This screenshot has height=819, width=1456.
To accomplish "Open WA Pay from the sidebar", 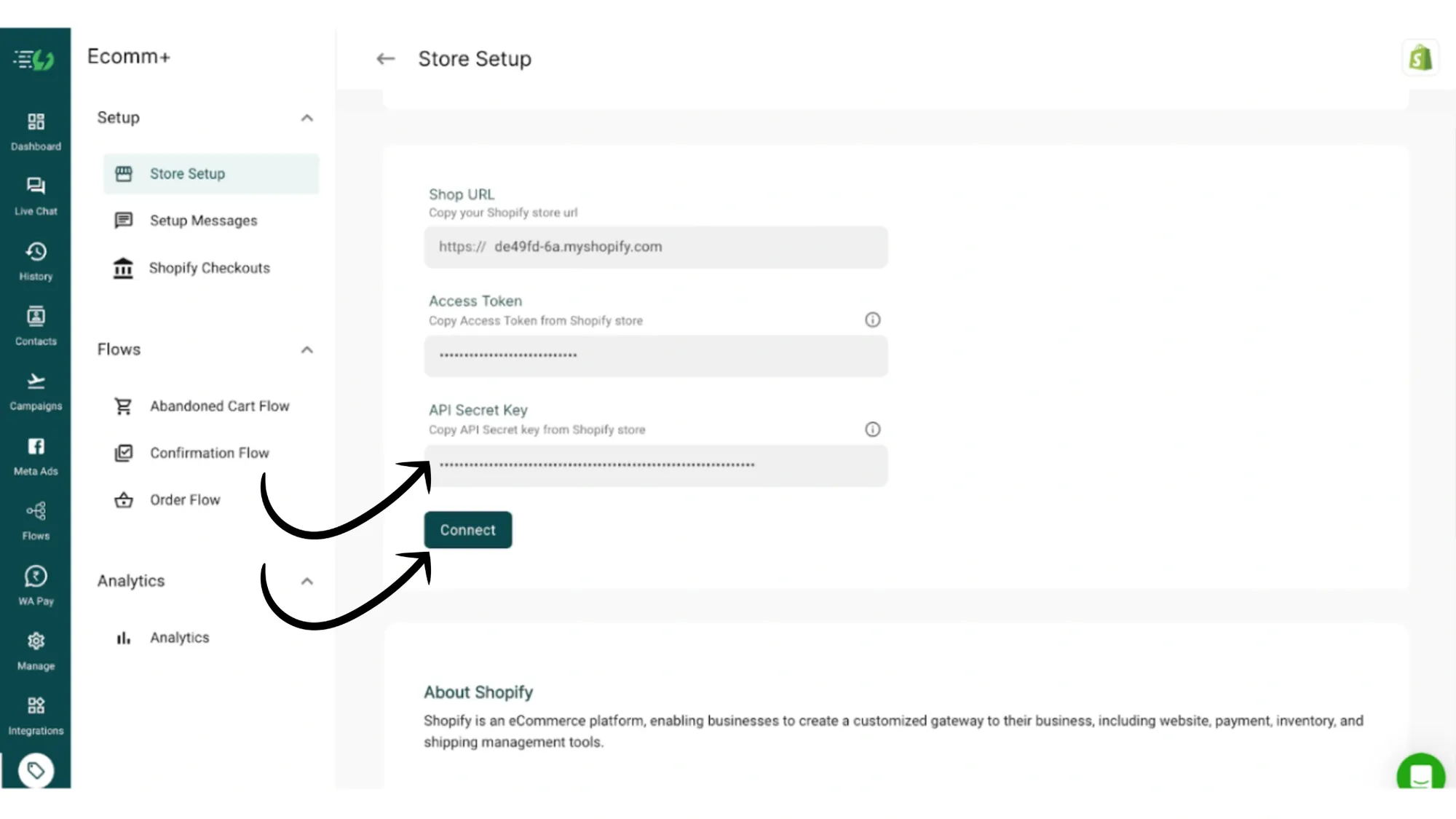I will pos(36,582).
